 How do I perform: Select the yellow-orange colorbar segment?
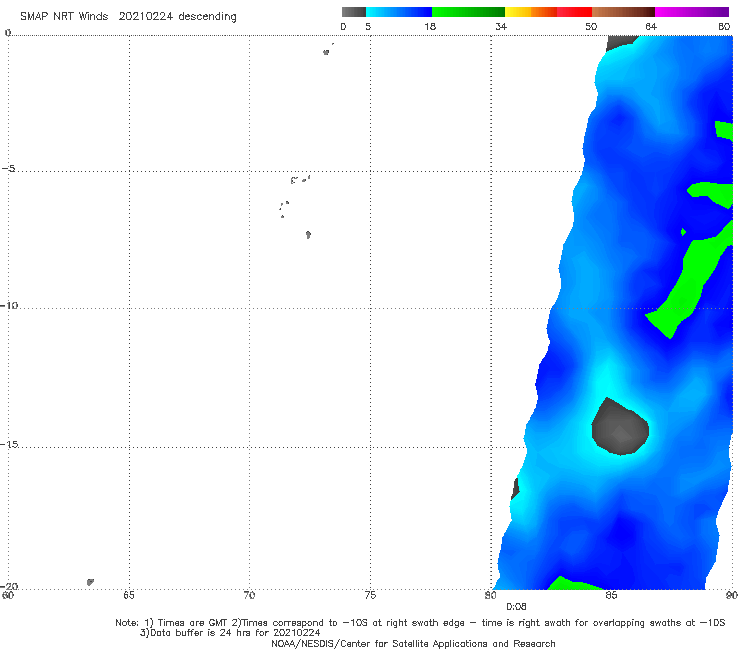click(531, 12)
